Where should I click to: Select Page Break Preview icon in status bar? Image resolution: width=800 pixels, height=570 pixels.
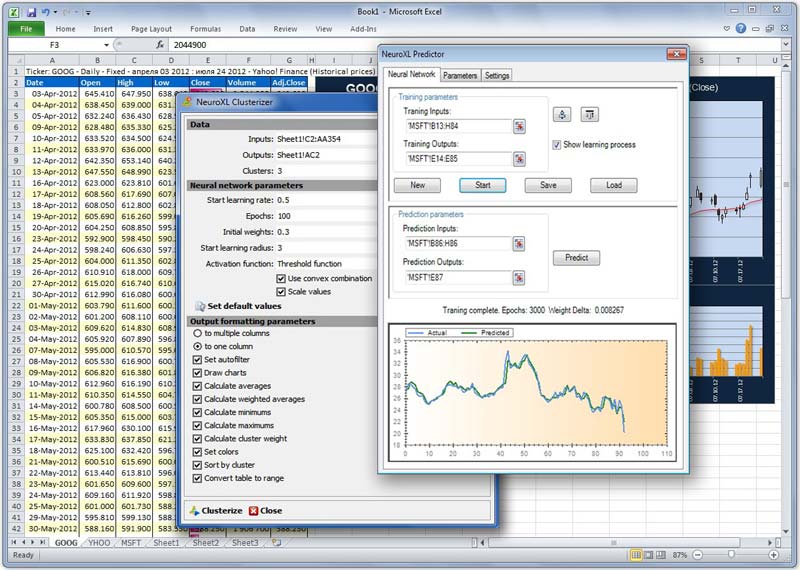tap(661, 555)
